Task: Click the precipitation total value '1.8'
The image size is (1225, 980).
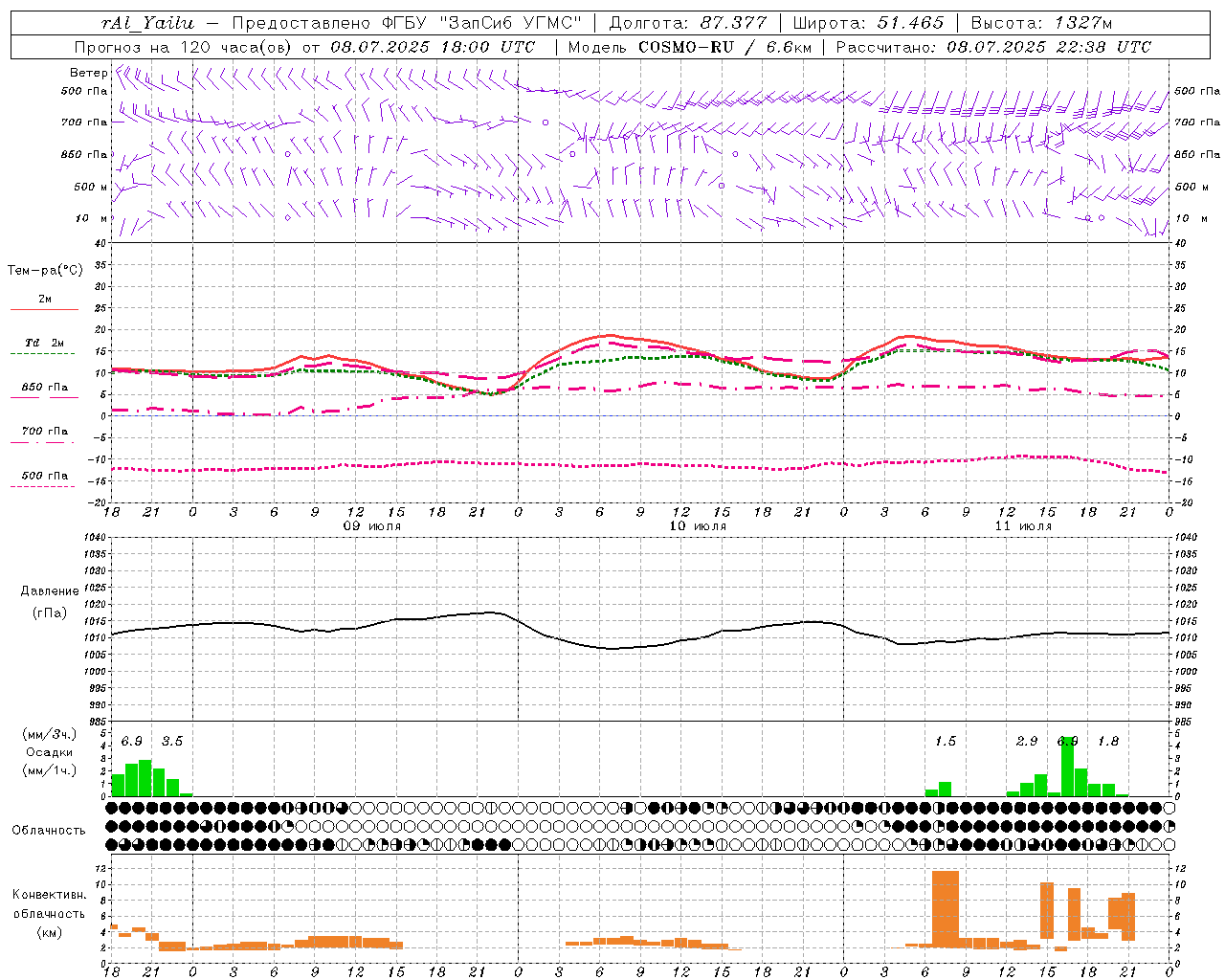Action: (x=1108, y=741)
